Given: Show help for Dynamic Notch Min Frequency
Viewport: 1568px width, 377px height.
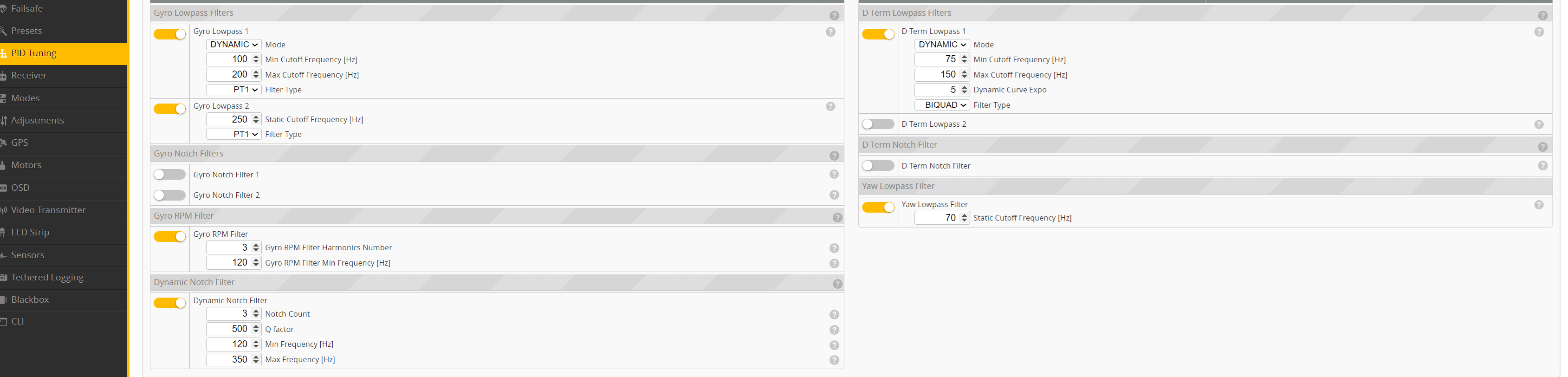Looking at the screenshot, I should (834, 344).
